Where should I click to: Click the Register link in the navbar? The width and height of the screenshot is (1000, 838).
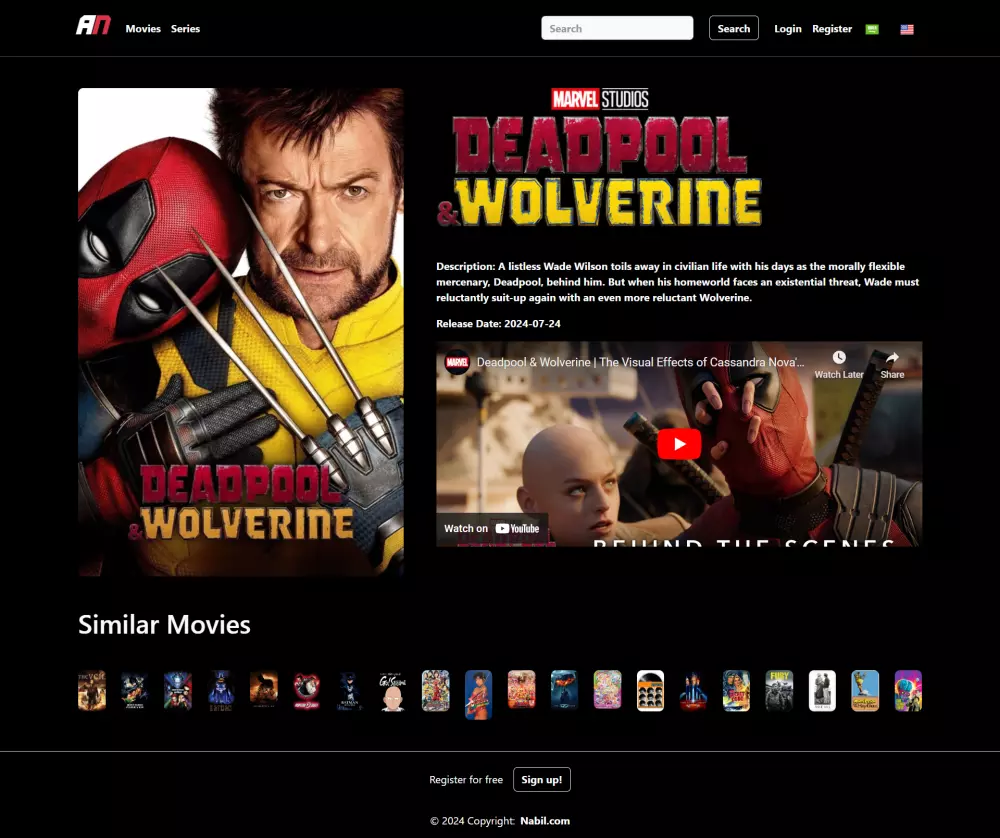832,29
